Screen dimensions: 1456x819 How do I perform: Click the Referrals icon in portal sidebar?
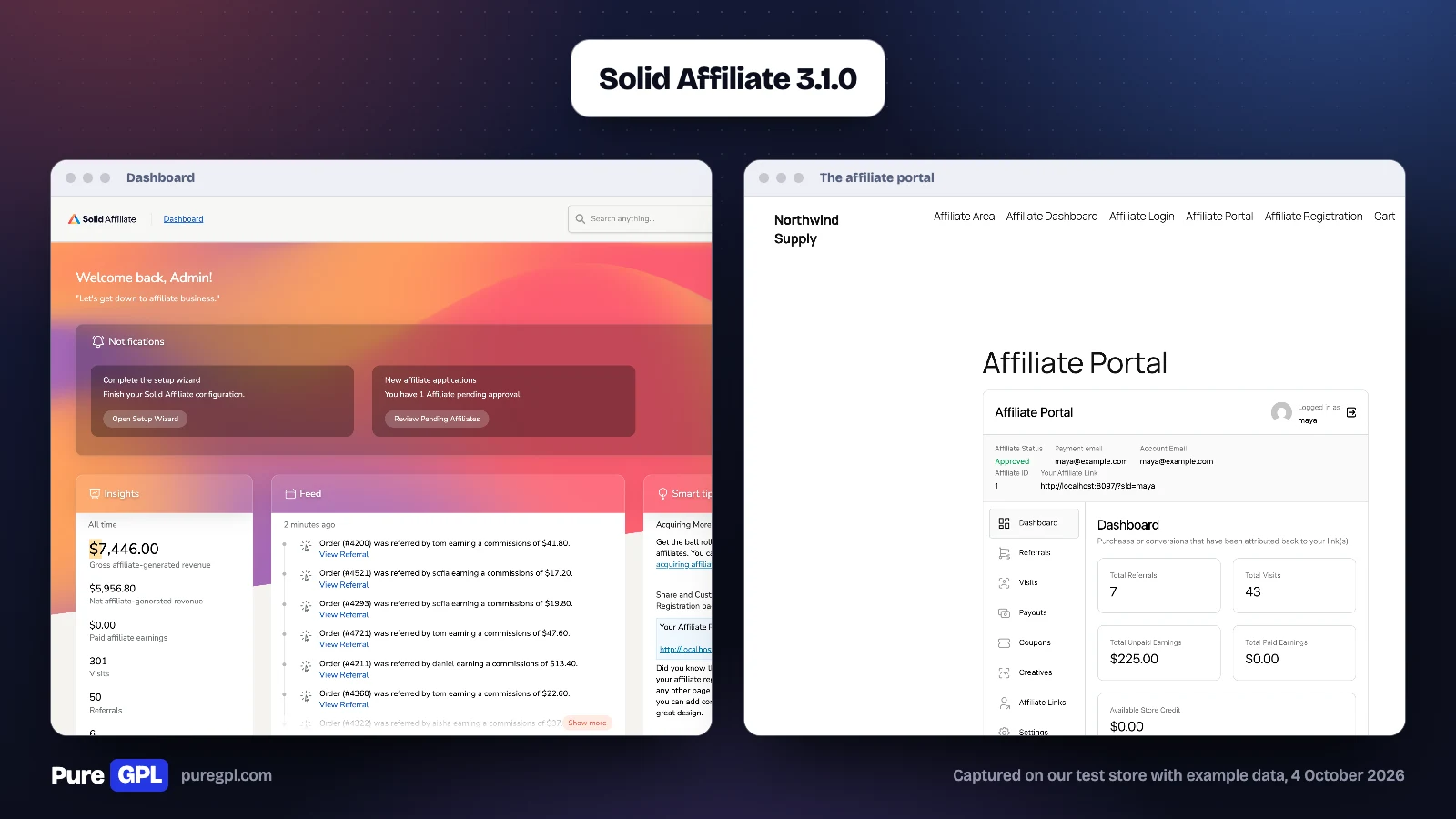pos(1004,553)
